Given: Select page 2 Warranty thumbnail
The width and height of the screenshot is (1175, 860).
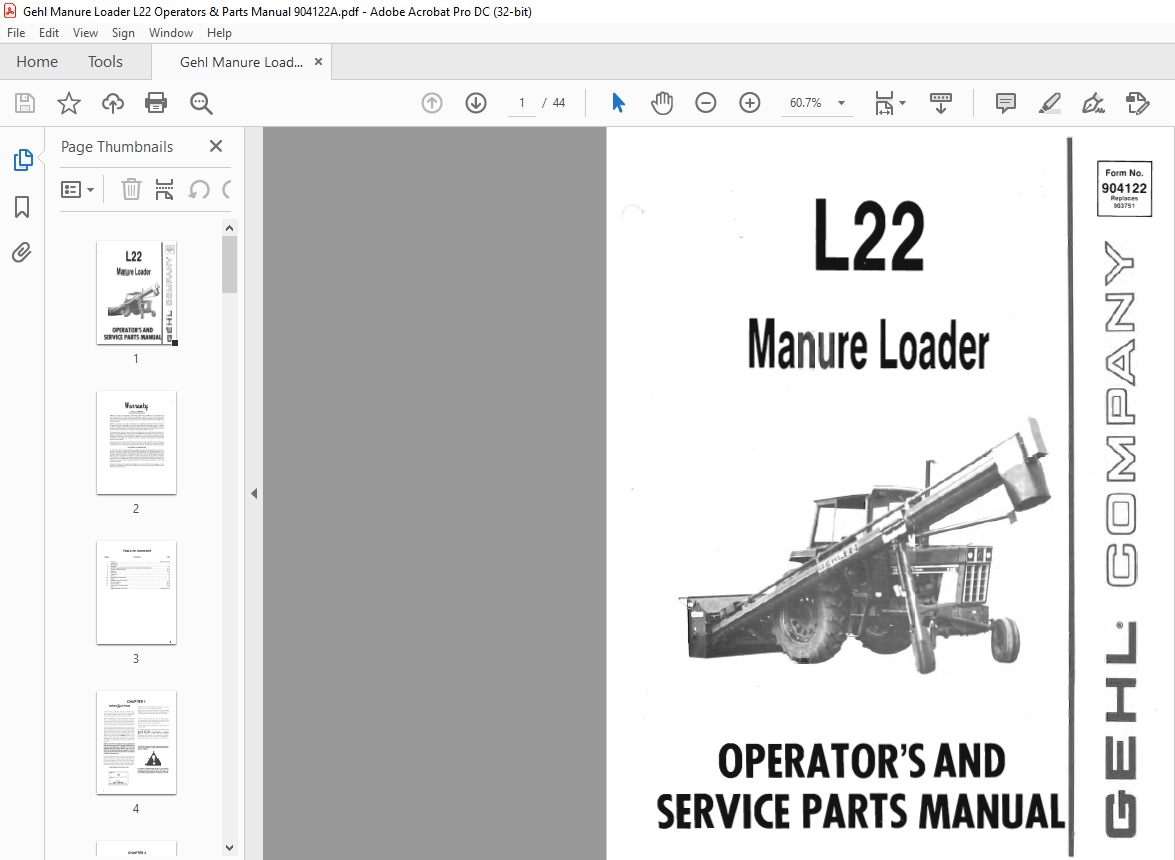Looking at the screenshot, I should pyautogui.click(x=136, y=442).
